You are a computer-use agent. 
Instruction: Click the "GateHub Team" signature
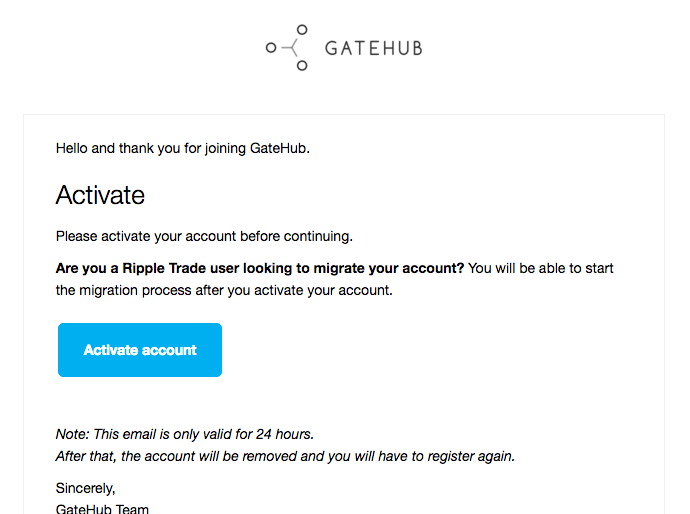[102, 508]
